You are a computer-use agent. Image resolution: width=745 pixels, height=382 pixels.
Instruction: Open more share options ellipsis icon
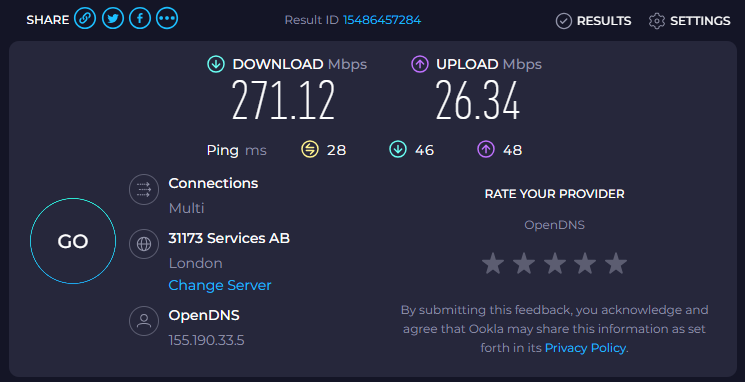point(167,19)
